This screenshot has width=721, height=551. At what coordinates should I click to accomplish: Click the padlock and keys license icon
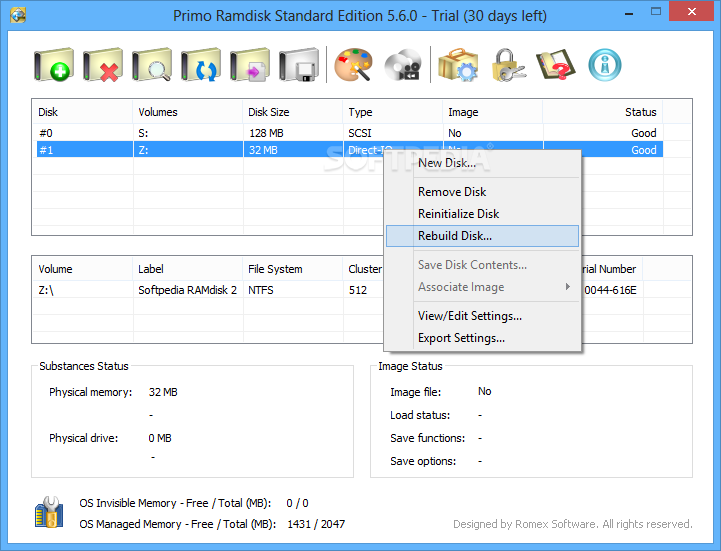coord(508,65)
